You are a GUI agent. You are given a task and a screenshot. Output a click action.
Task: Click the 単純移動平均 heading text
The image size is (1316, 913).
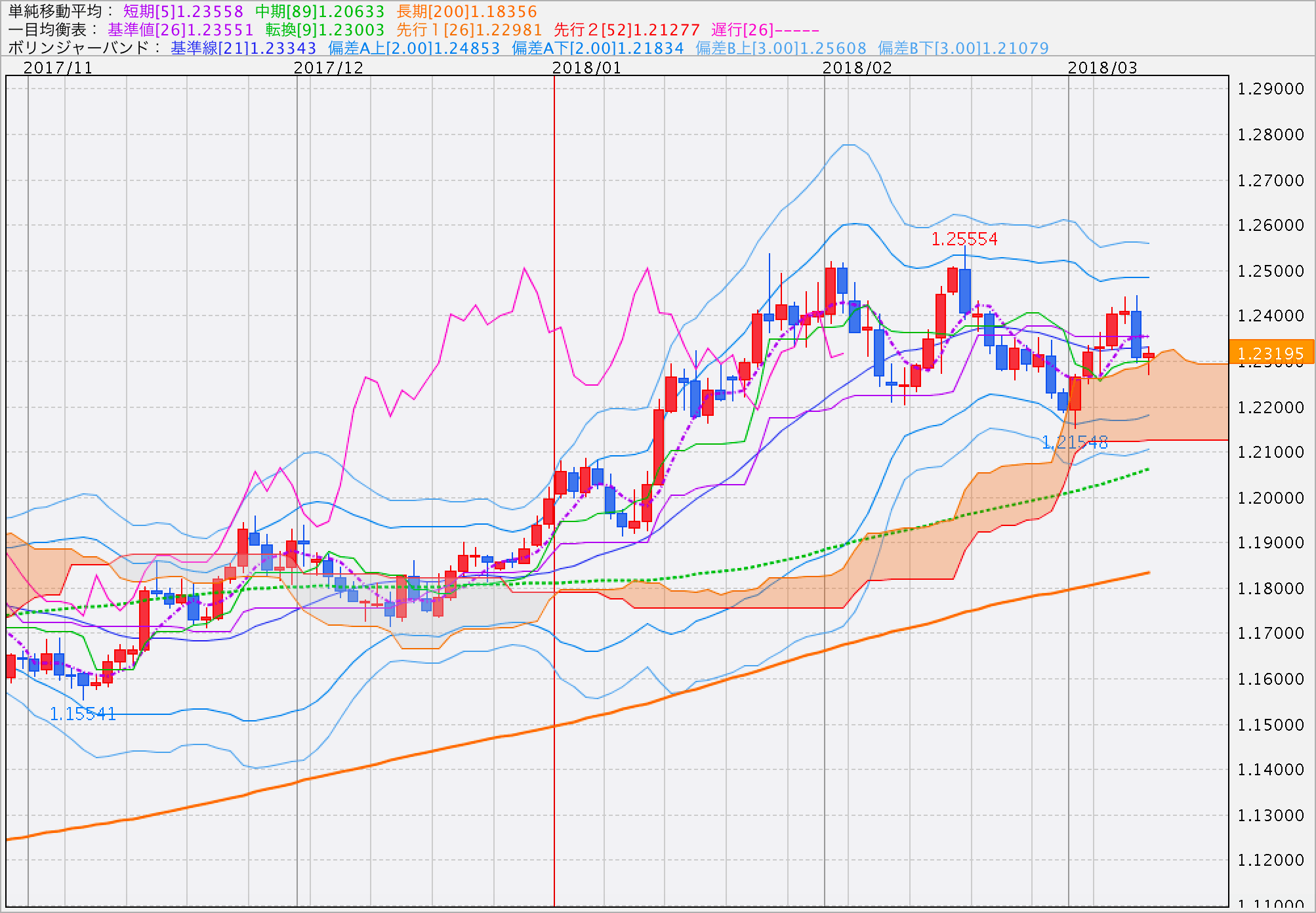(x=55, y=11)
